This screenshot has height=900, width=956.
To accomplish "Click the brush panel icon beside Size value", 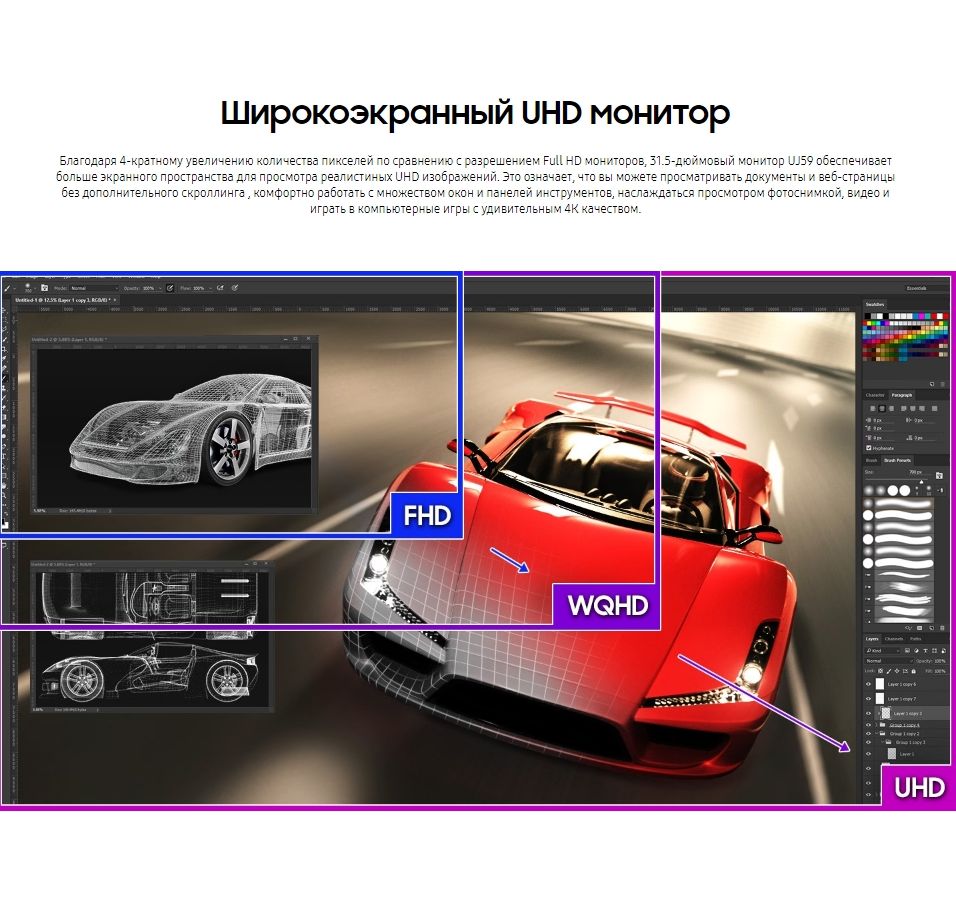I will click(x=940, y=475).
